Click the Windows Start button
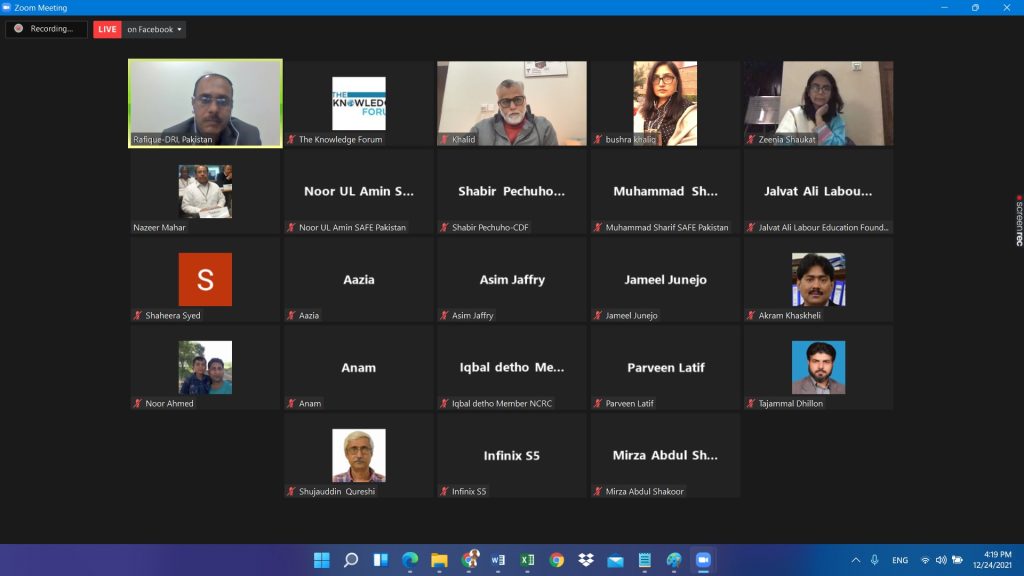Image resolution: width=1024 pixels, height=576 pixels. click(x=322, y=560)
